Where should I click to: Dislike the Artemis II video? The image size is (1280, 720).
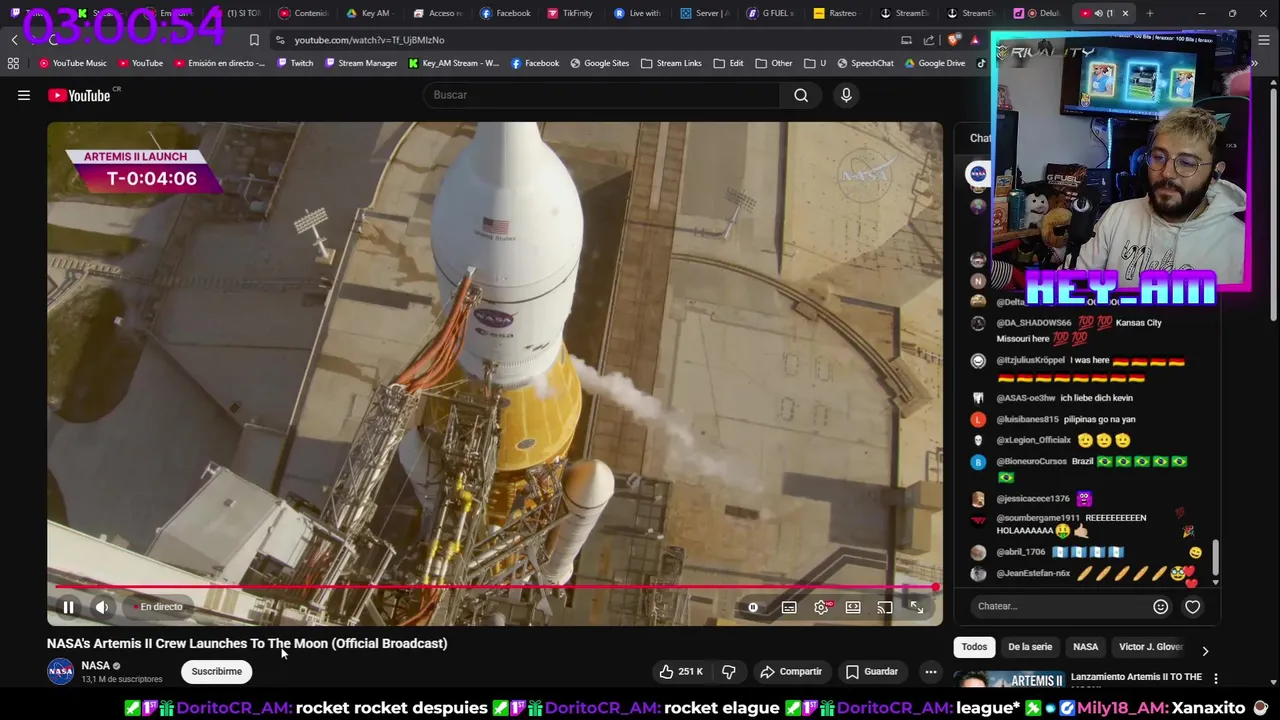728,672
